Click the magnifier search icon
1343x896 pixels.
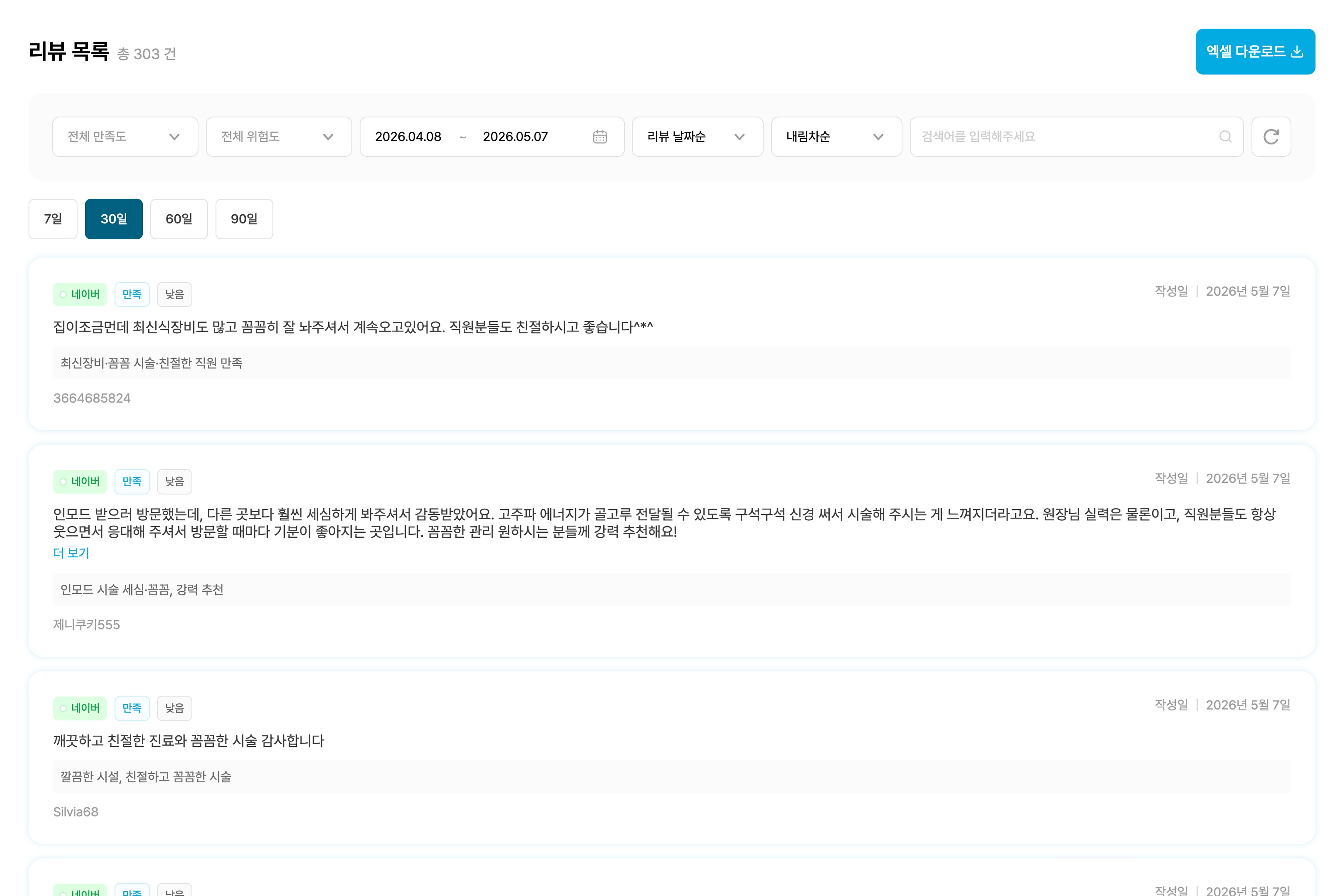tap(1225, 137)
